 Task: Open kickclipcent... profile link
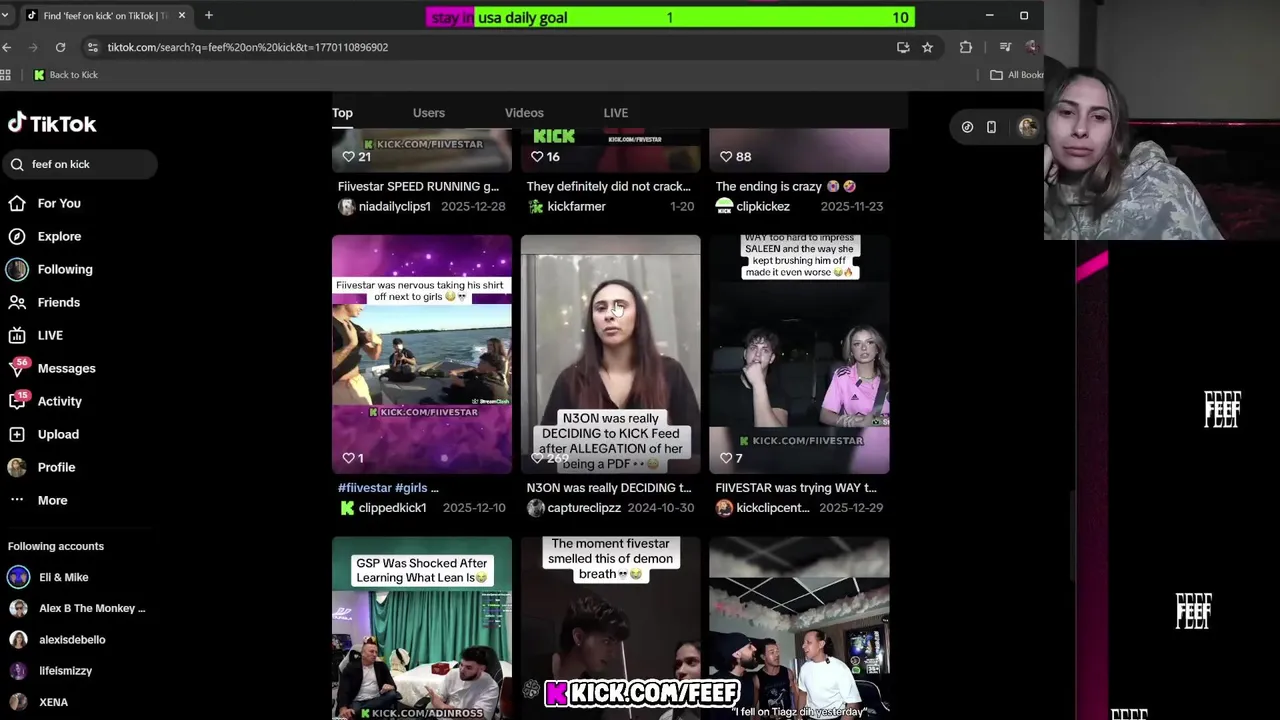(773, 508)
